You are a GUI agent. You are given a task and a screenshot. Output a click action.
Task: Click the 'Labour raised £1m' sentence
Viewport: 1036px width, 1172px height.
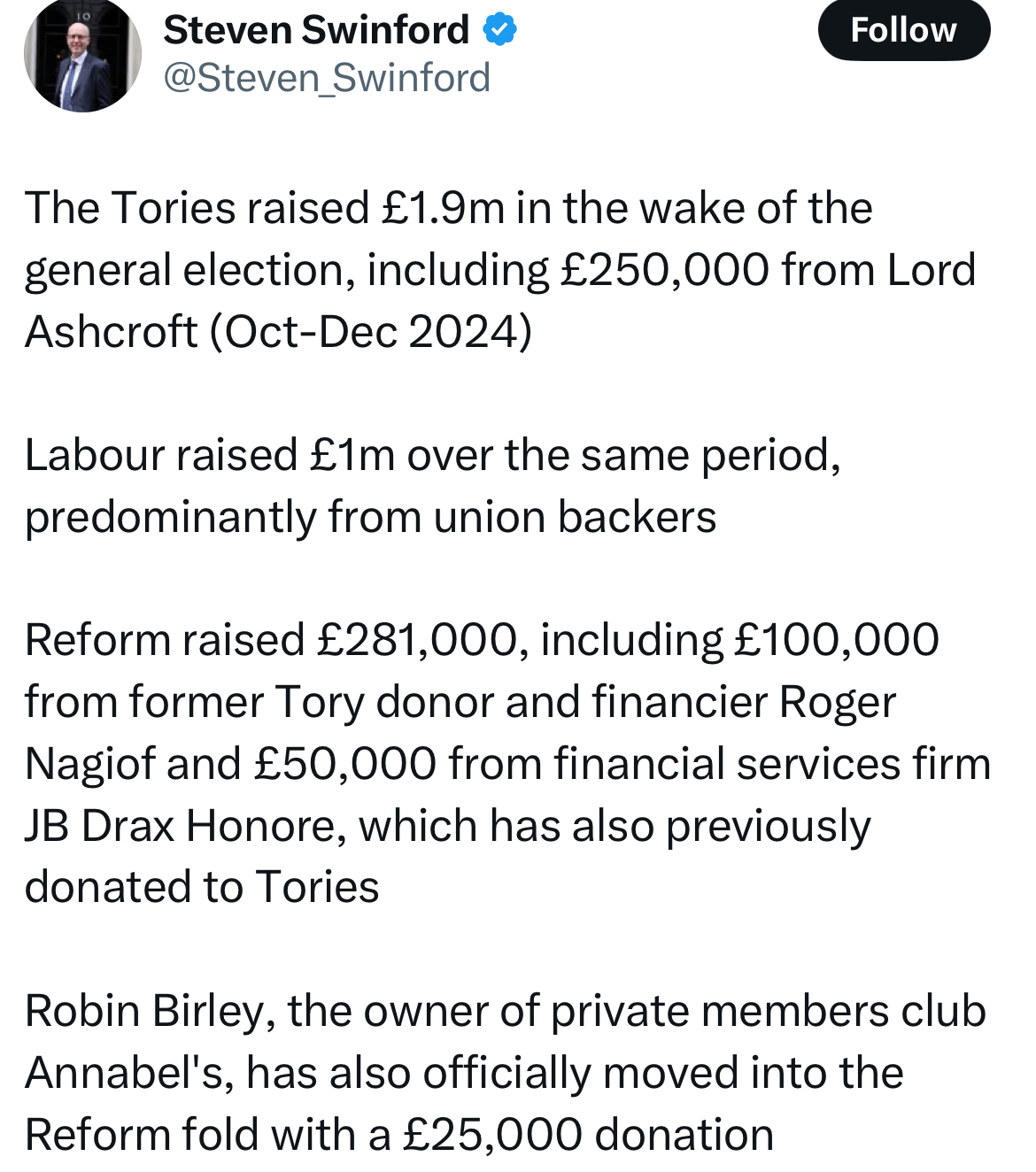tap(210, 456)
